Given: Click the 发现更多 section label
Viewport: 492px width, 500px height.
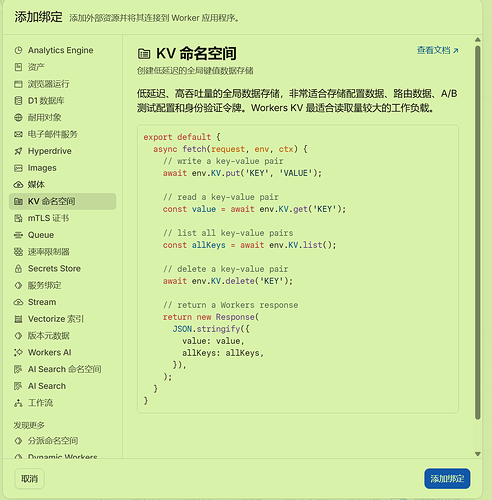Looking at the screenshot, I should [29, 425].
